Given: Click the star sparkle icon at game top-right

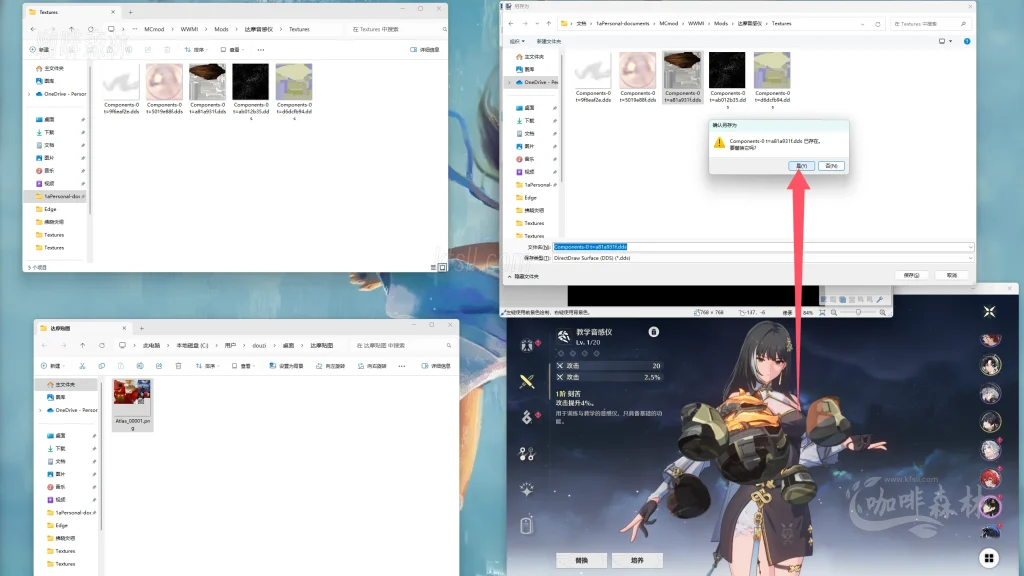Looking at the screenshot, I should tap(988, 312).
